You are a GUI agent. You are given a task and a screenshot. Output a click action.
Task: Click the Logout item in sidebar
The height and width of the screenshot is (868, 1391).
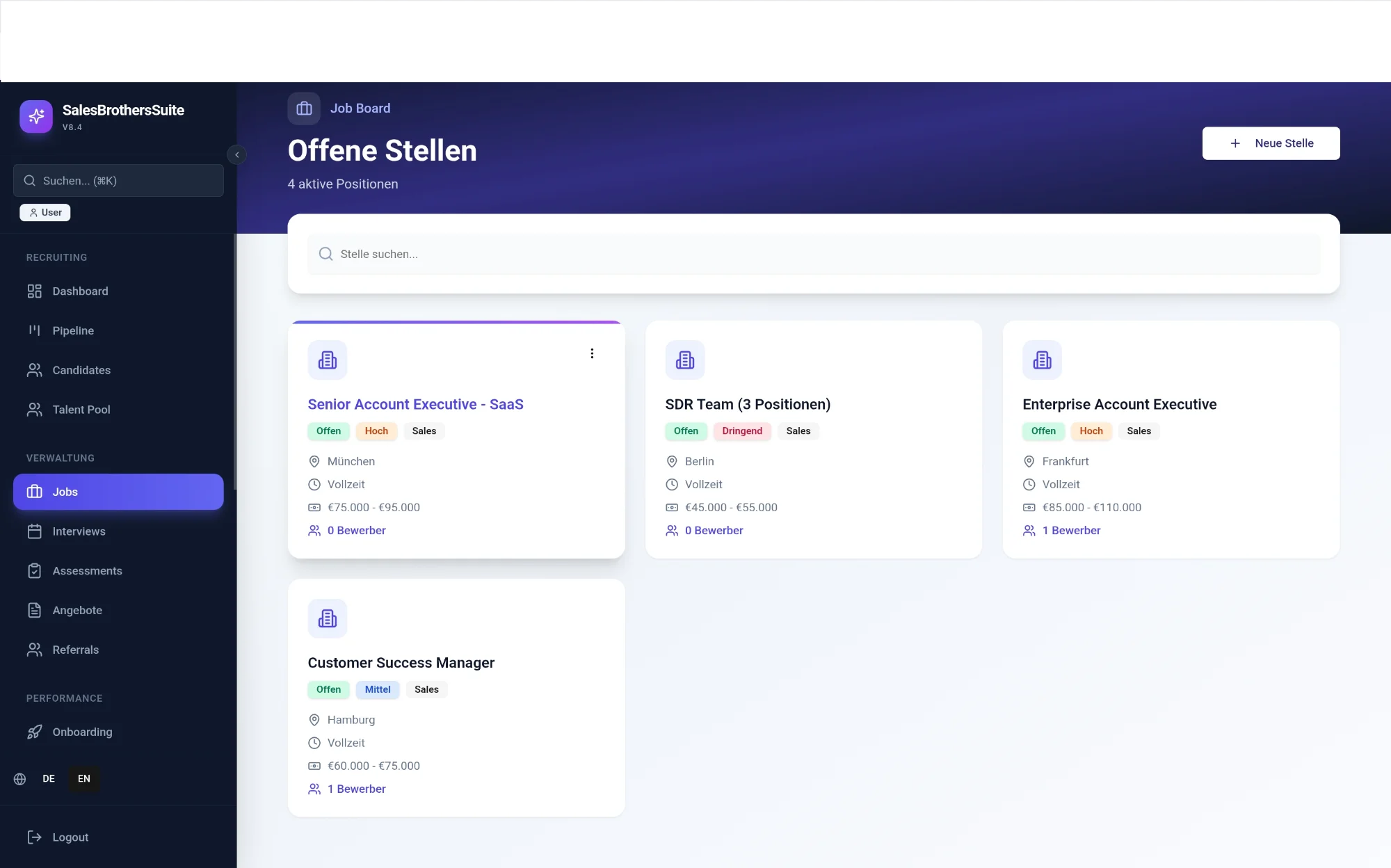(x=70, y=837)
